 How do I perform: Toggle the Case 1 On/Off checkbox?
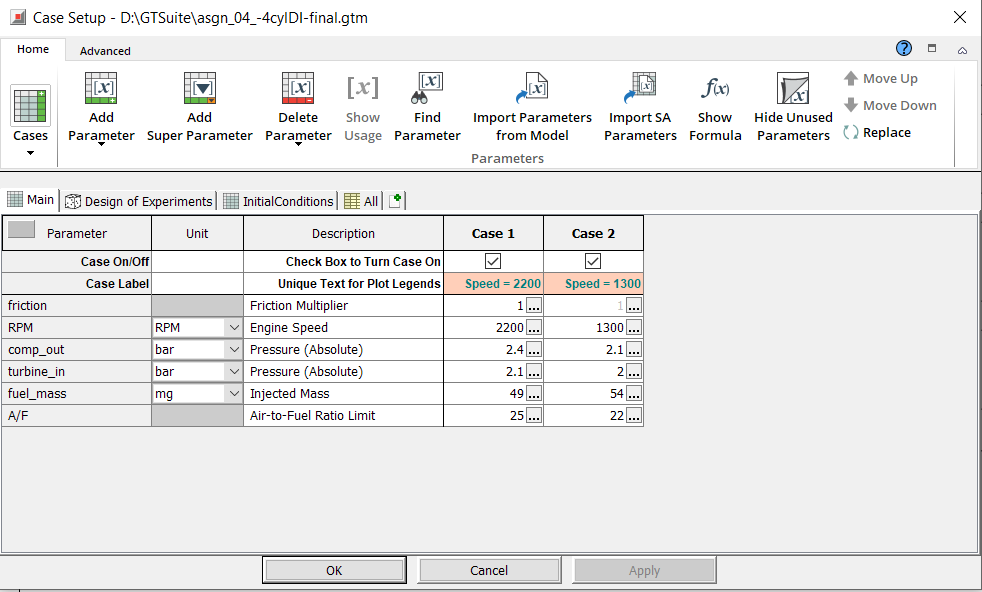(x=493, y=261)
